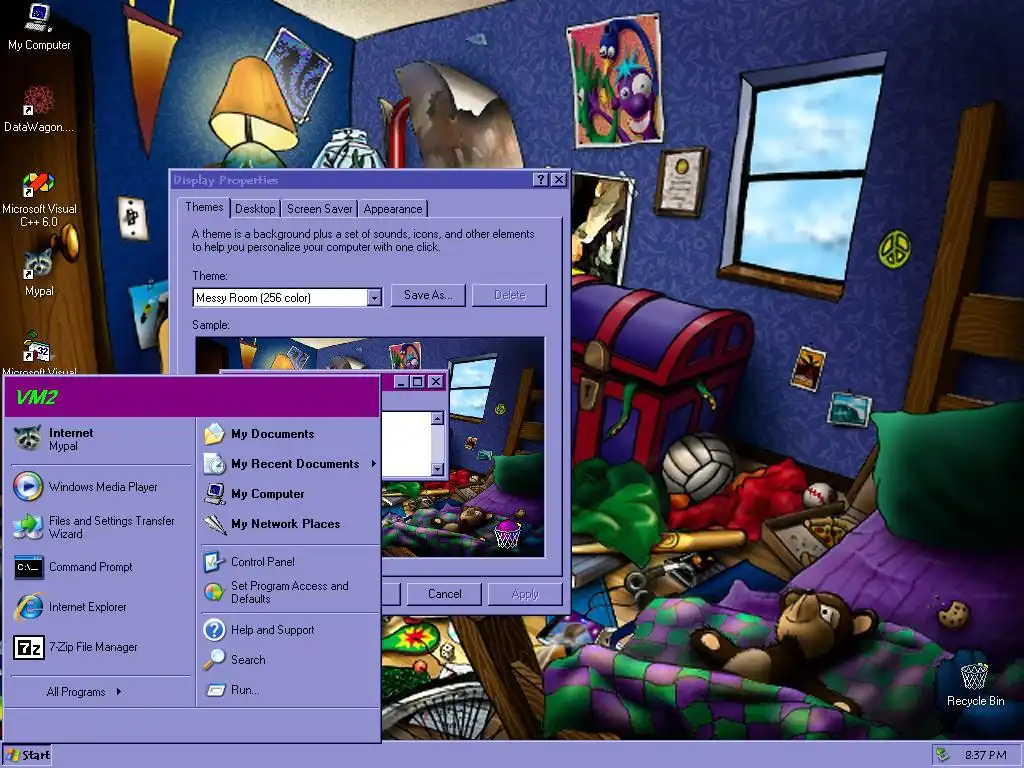Open the Theme dropdown list

click(374, 298)
